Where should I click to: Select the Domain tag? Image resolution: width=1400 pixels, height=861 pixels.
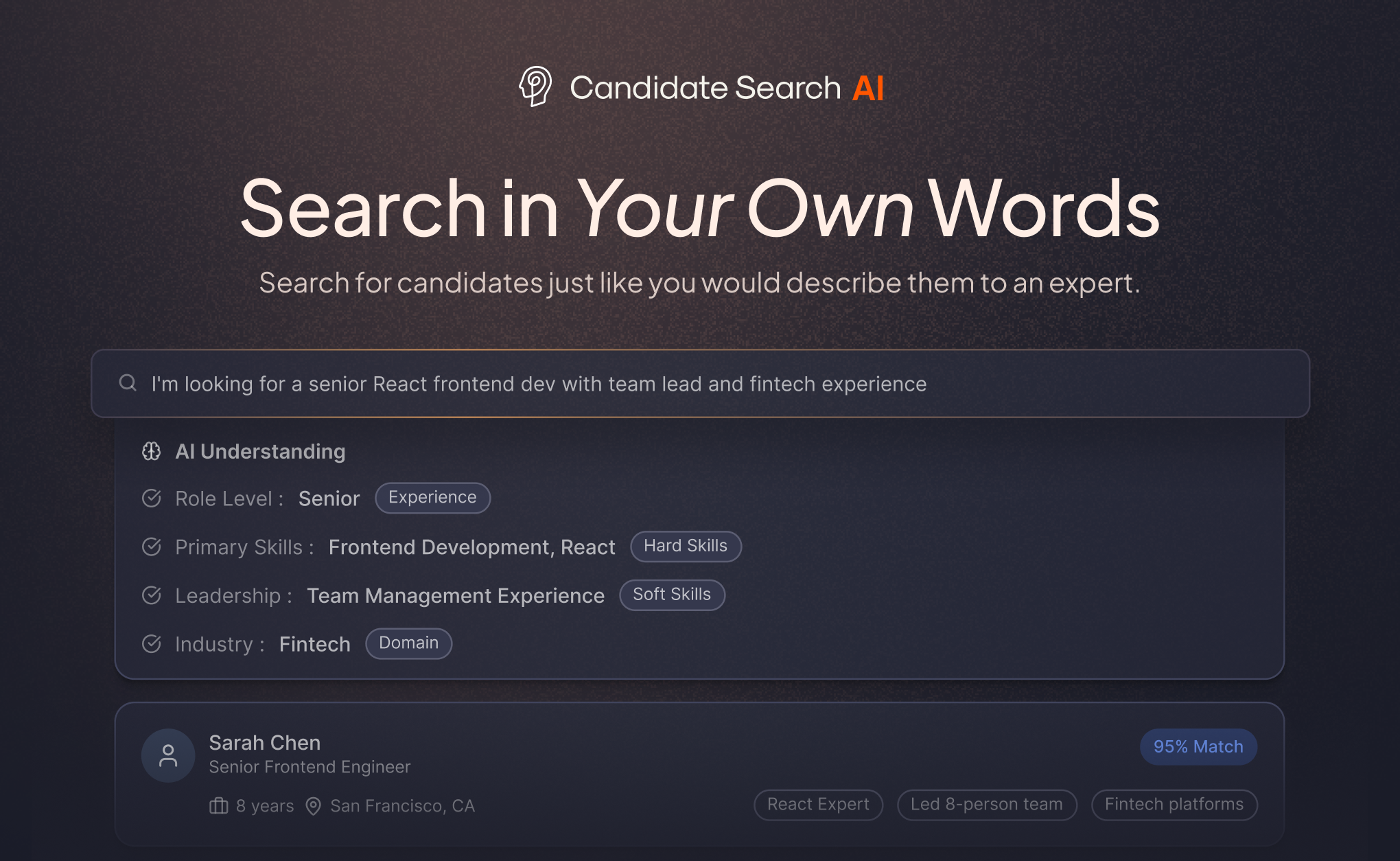pyautogui.click(x=408, y=643)
